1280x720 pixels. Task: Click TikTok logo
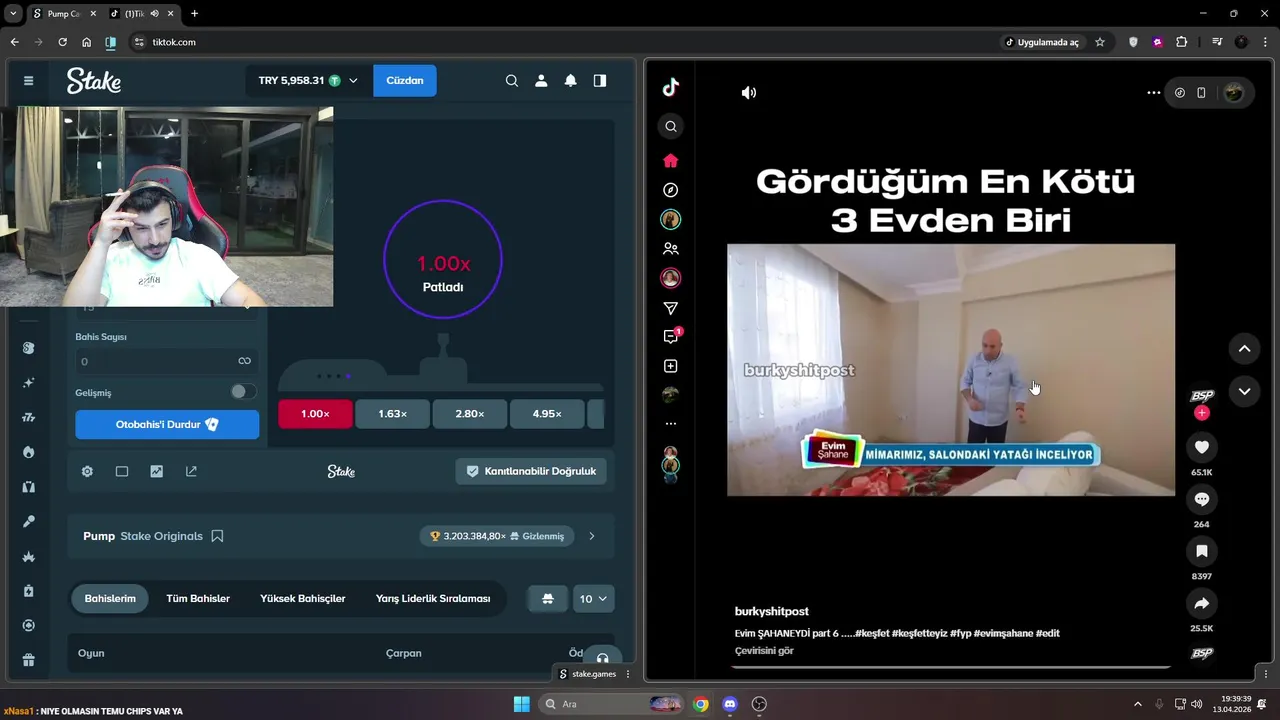(x=671, y=87)
